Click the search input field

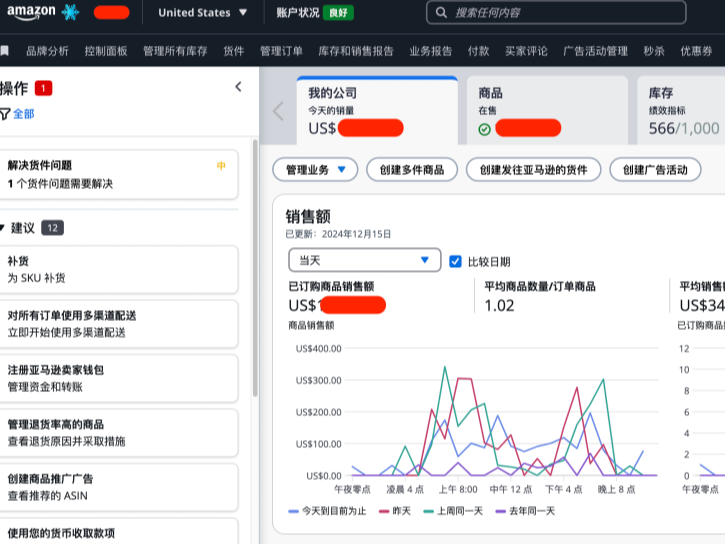tap(556, 12)
